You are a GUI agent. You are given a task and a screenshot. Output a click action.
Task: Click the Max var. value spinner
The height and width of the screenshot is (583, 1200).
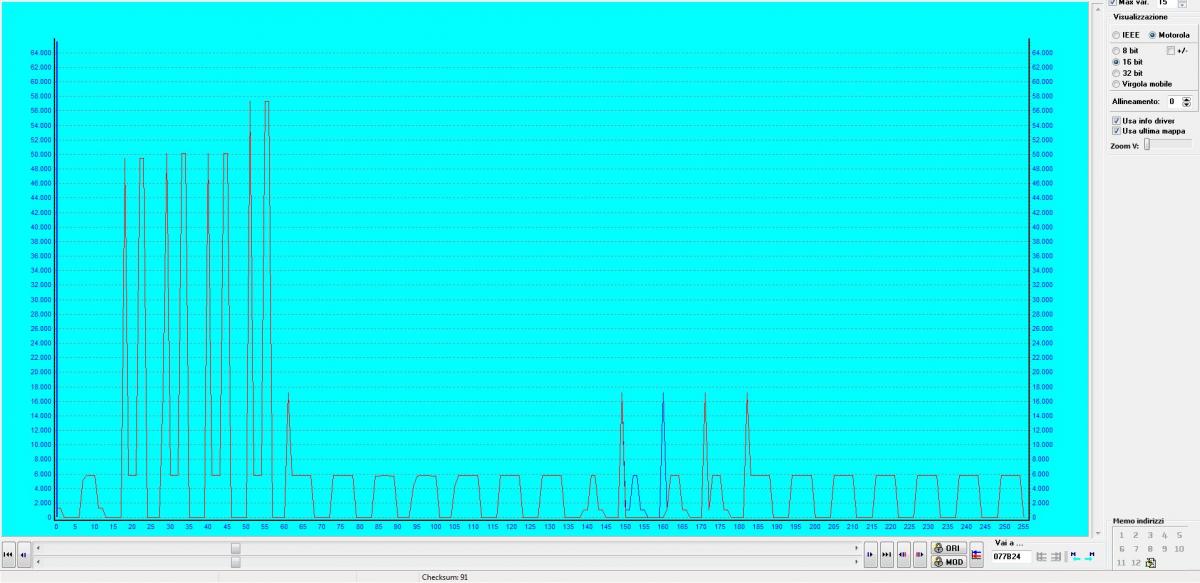click(x=1182, y=4)
